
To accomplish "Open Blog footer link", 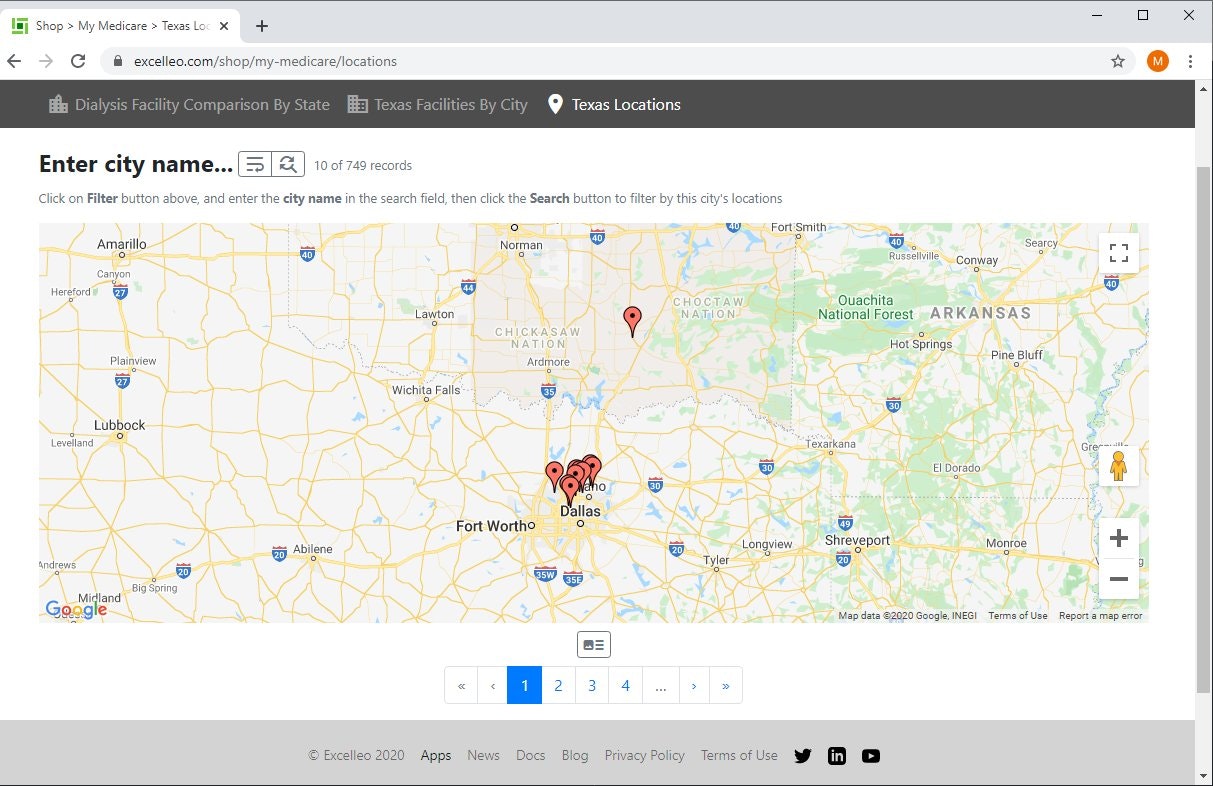I will click(575, 756).
